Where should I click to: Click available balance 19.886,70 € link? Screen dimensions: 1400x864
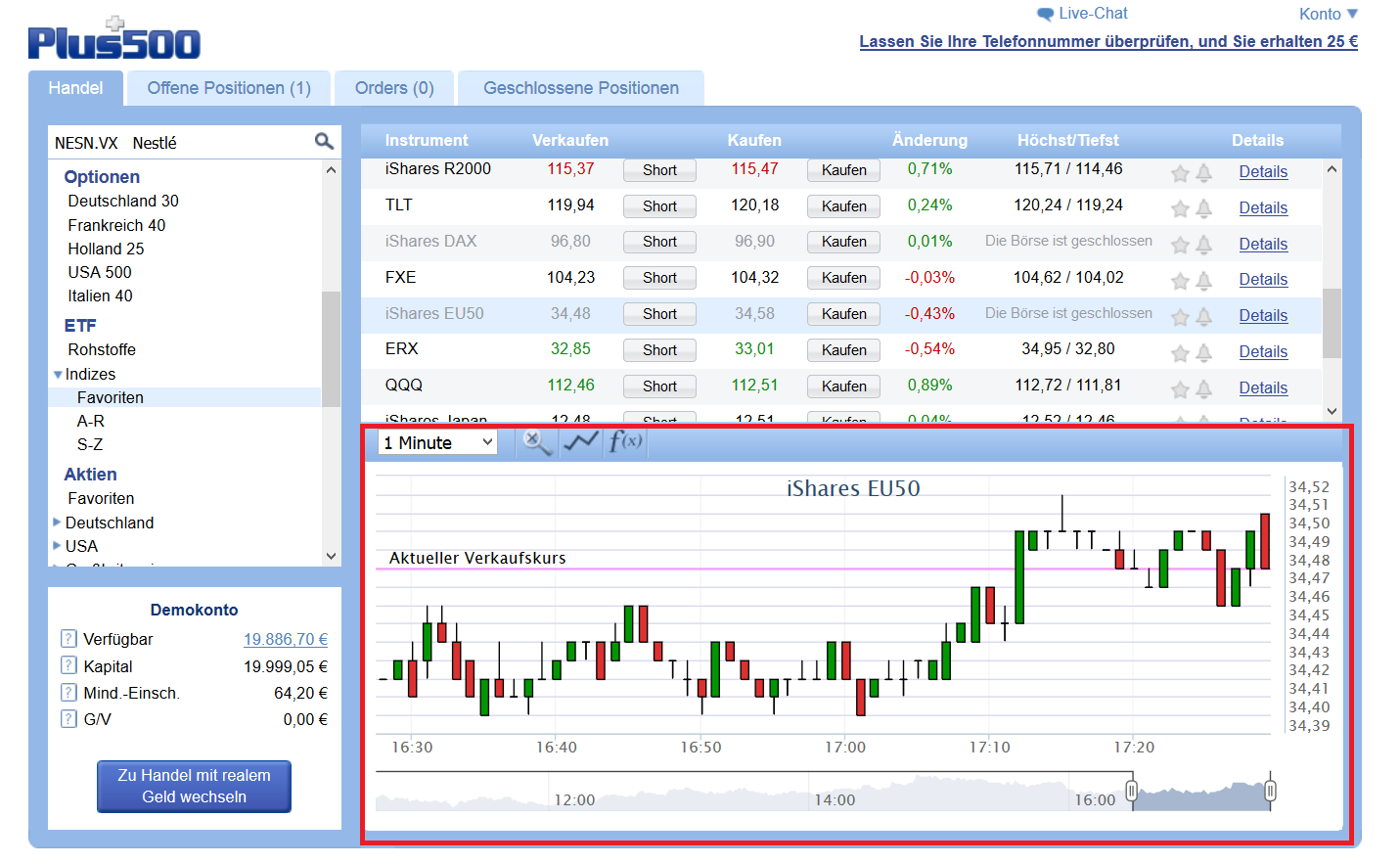(286, 639)
